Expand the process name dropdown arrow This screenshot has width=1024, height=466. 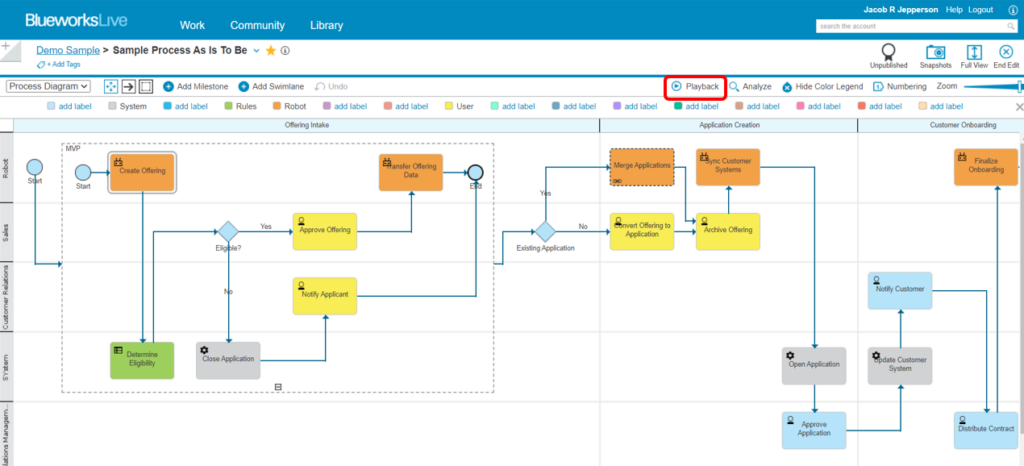[x=256, y=50]
